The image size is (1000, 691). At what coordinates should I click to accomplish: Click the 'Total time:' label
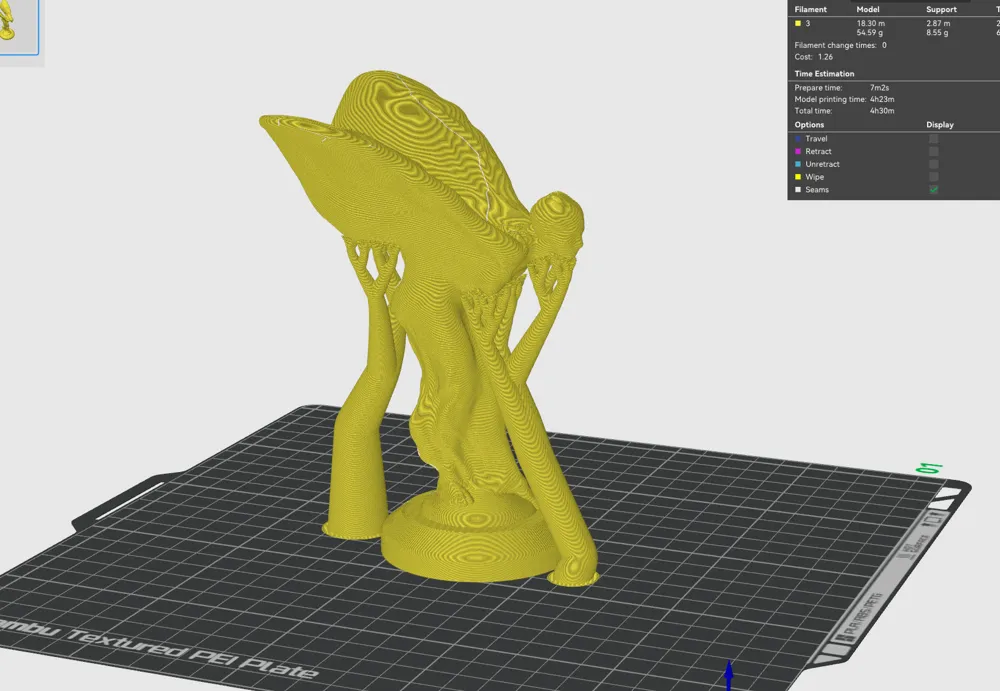tap(813, 111)
